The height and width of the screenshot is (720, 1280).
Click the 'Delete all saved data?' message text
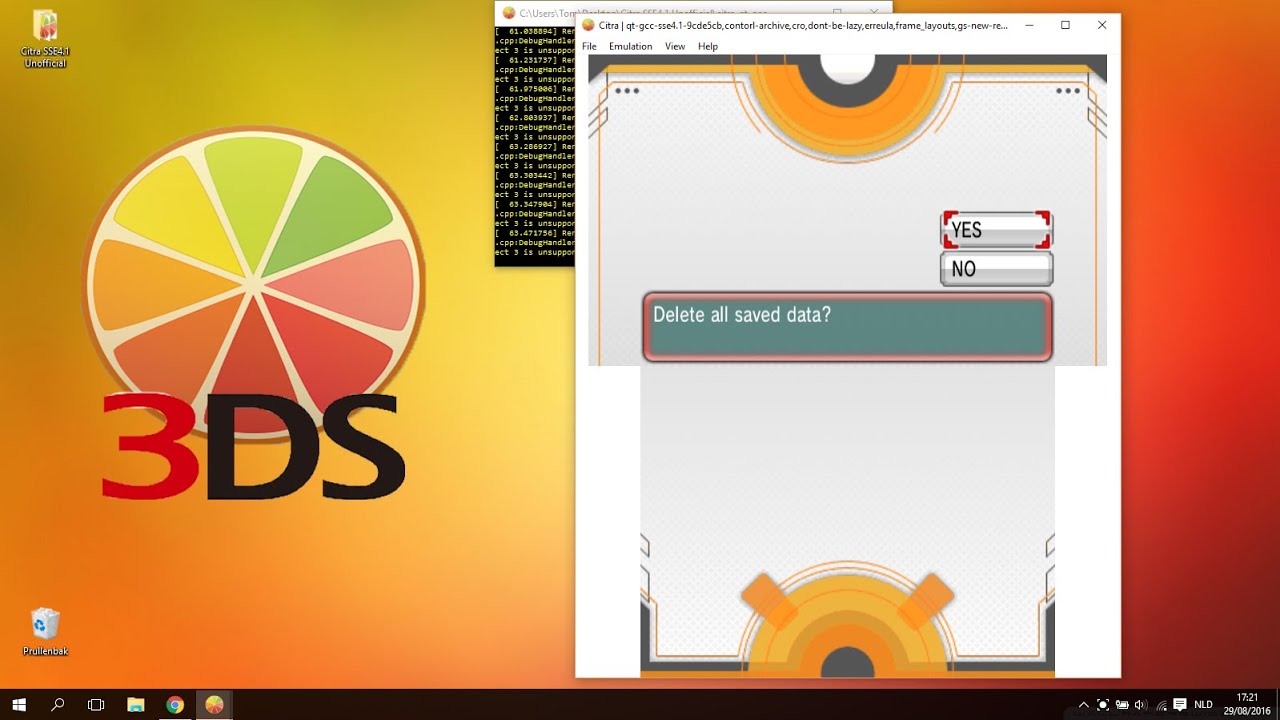click(x=742, y=315)
